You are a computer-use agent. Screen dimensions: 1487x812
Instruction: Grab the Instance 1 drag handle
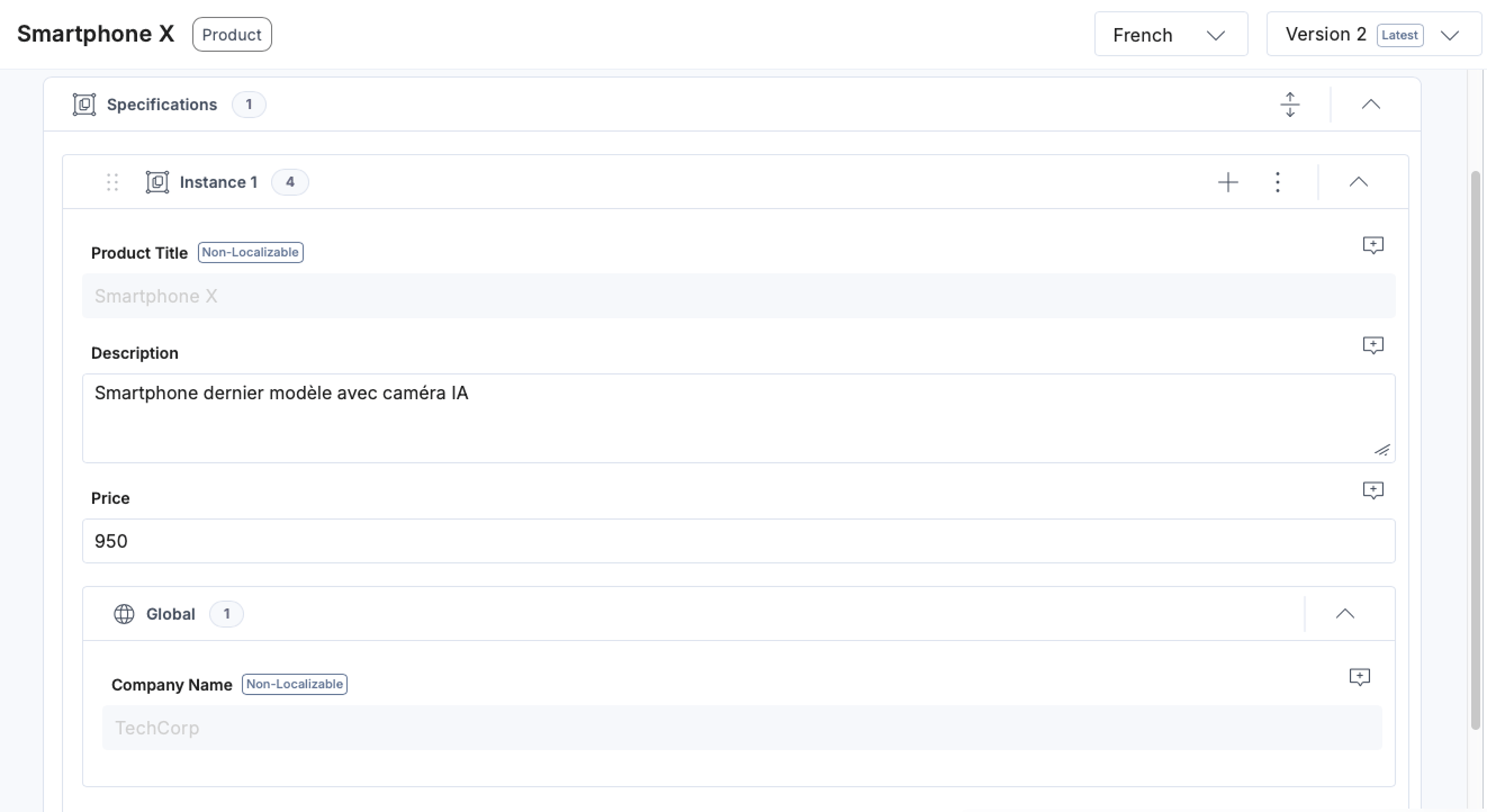[113, 182]
